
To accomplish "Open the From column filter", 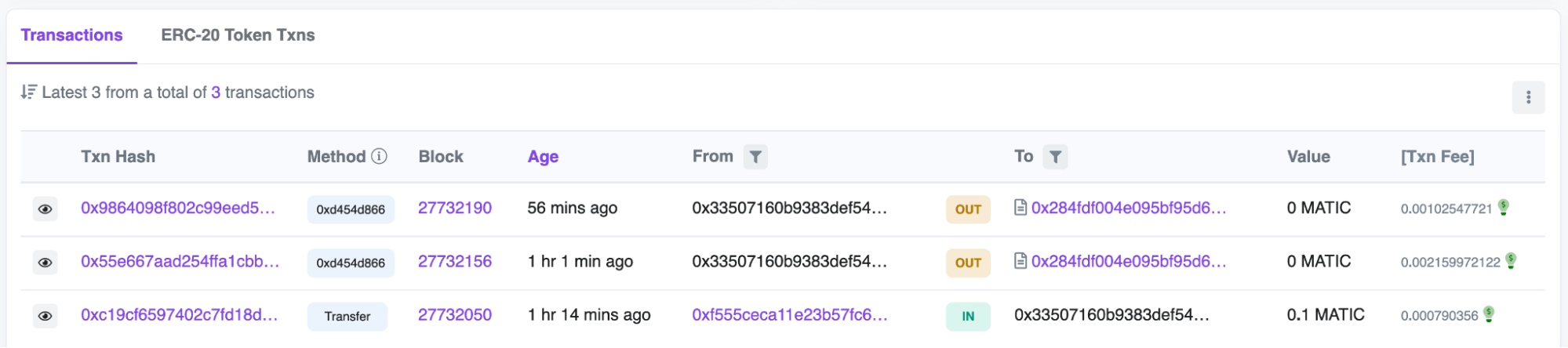I will coord(755,157).
